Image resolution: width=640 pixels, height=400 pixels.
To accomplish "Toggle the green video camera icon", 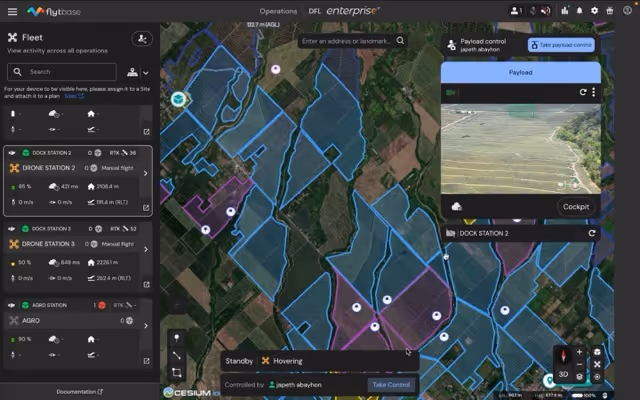I will click(x=451, y=93).
